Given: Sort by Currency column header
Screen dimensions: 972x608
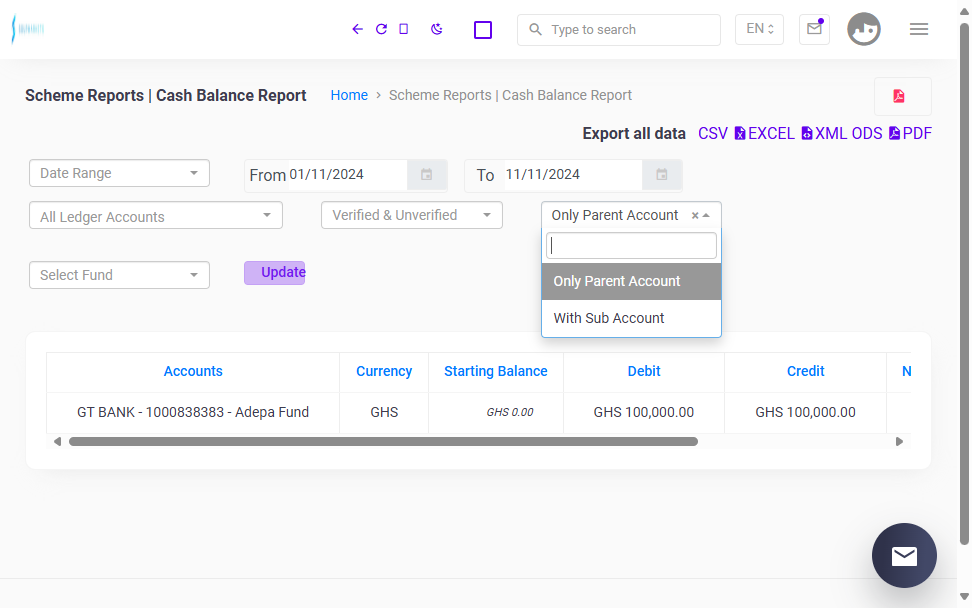Looking at the screenshot, I should pos(384,371).
